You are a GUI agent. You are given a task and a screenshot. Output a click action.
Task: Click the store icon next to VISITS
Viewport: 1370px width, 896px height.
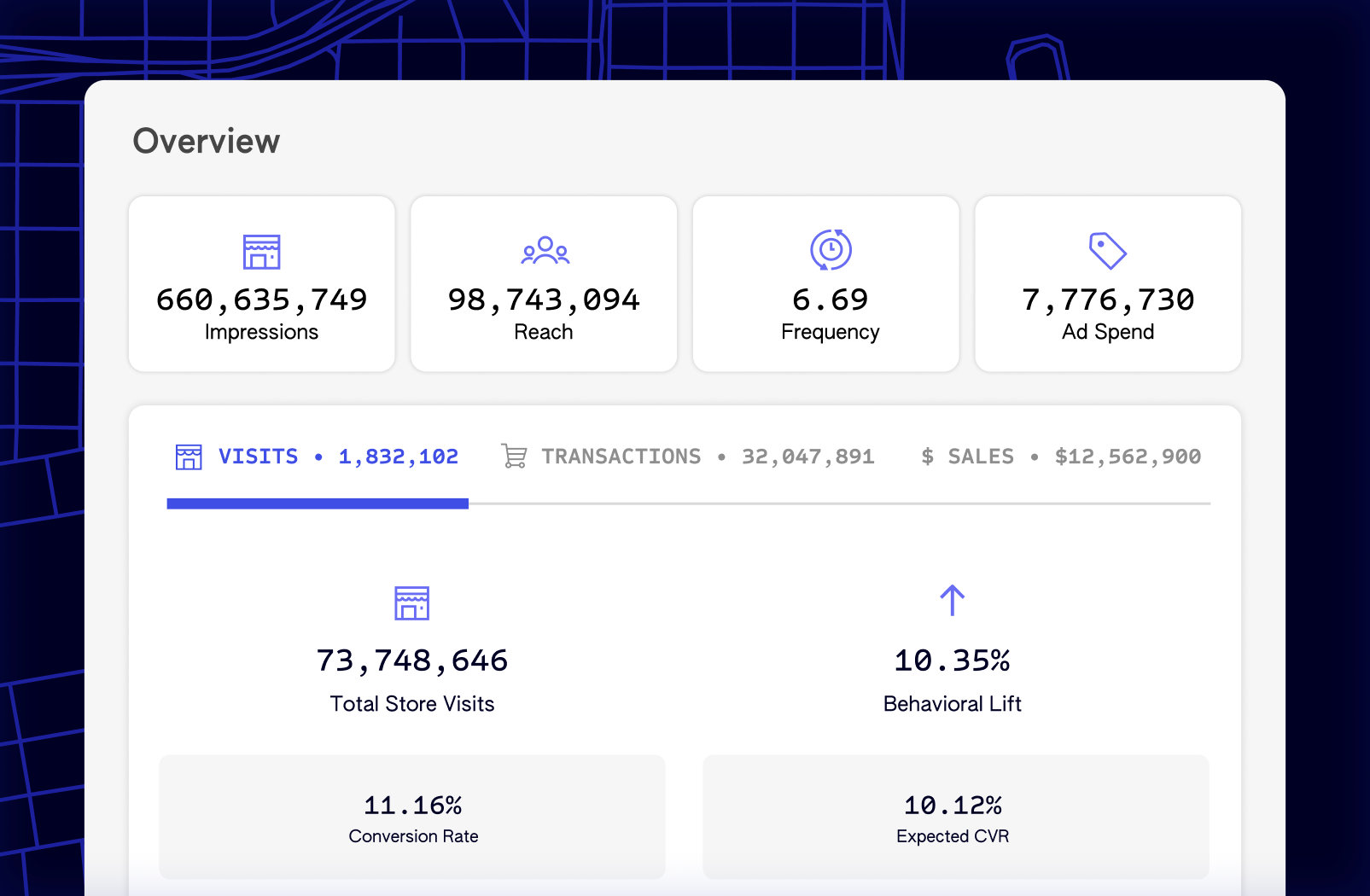point(188,457)
